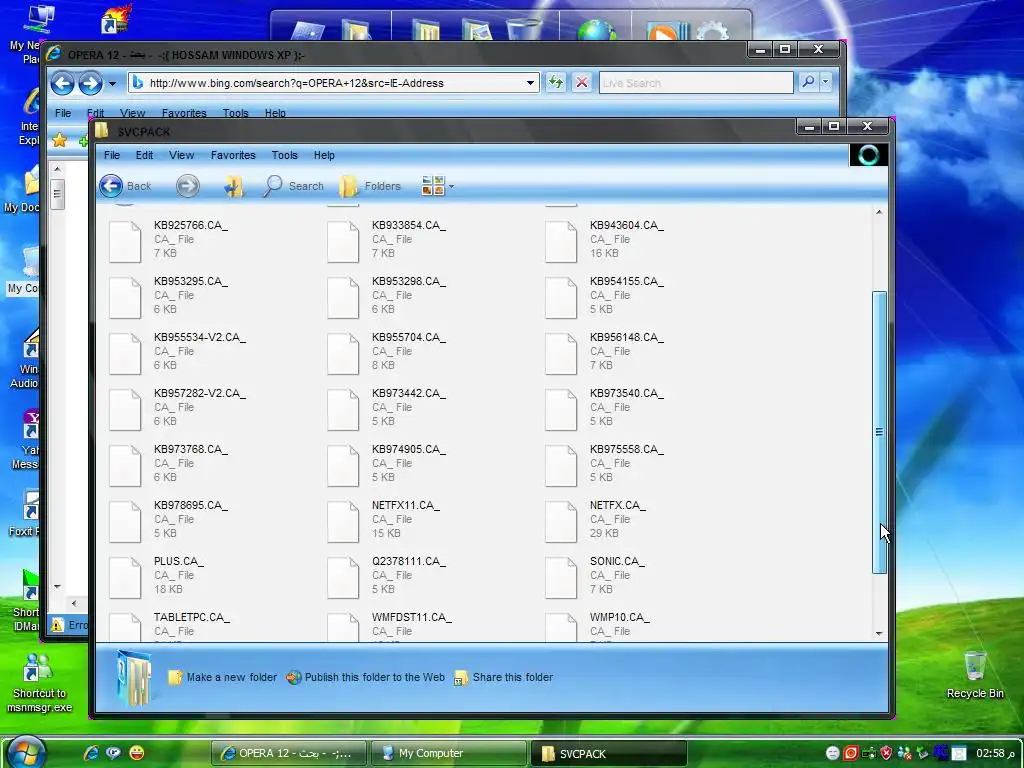This screenshot has height=768, width=1024.
Task: Open Search in the SVCPACK toolbar
Action: pos(294,186)
